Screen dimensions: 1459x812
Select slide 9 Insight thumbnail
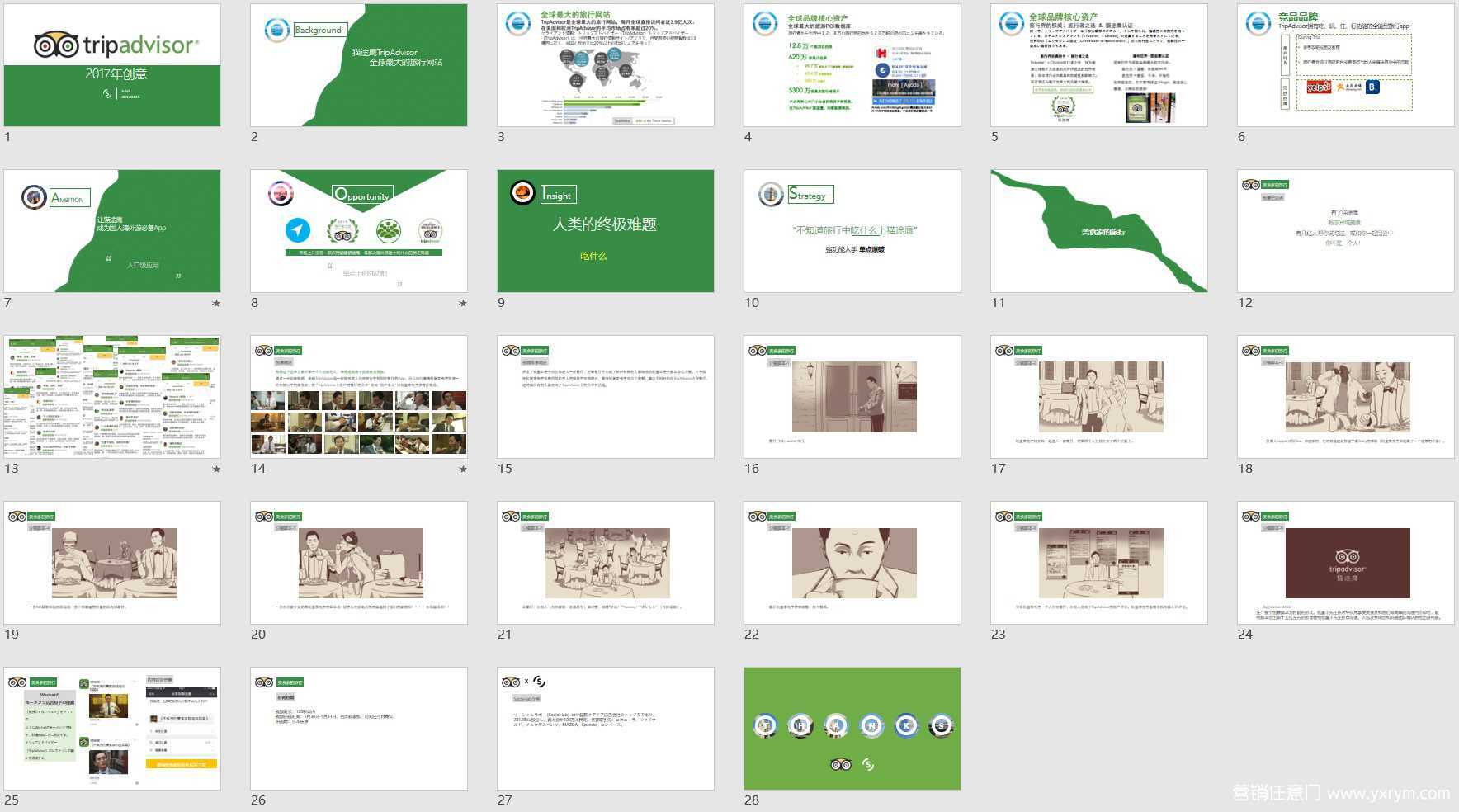pos(606,231)
